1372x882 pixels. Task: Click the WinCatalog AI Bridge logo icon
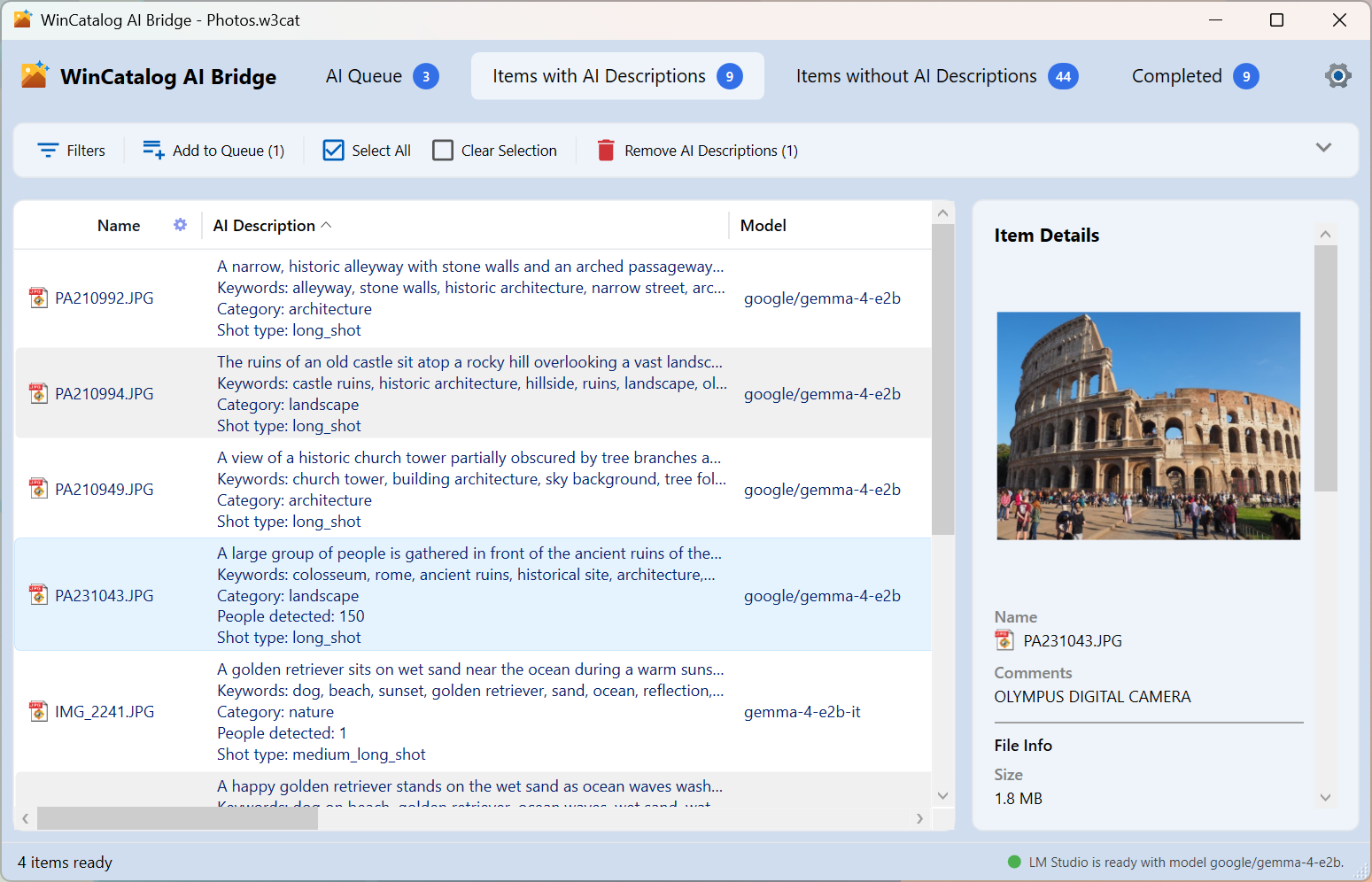(x=35, y=76)
